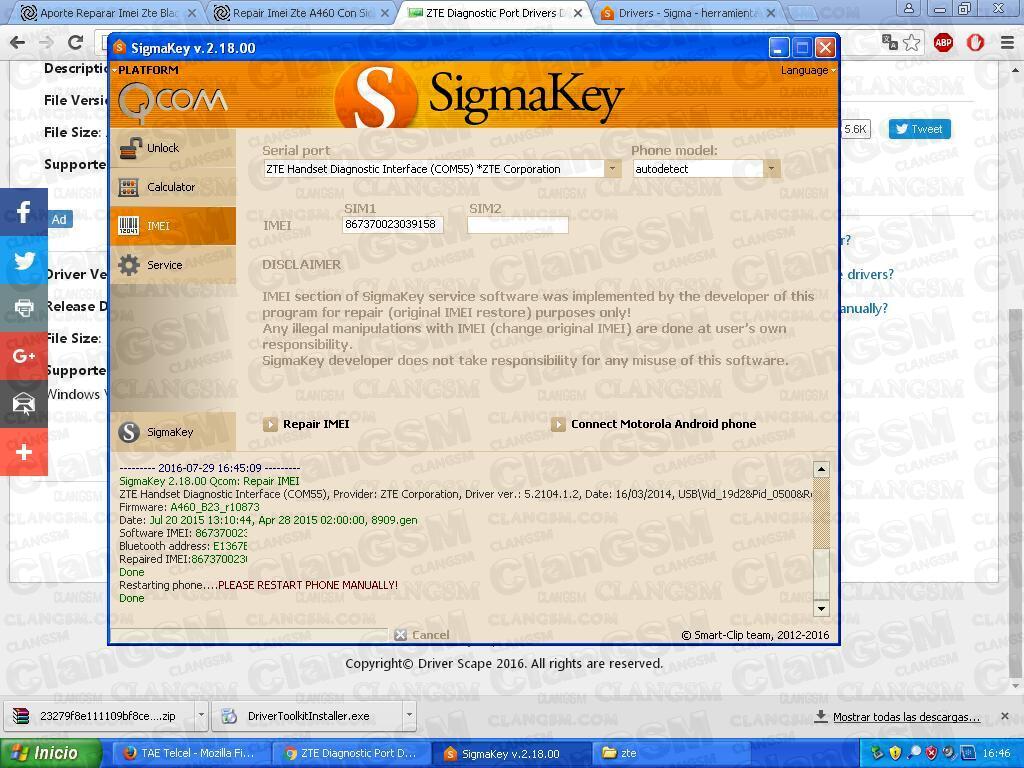Expand the Serial port dropdown
This screenshot has height=768, width=1024.
point(612,168)
